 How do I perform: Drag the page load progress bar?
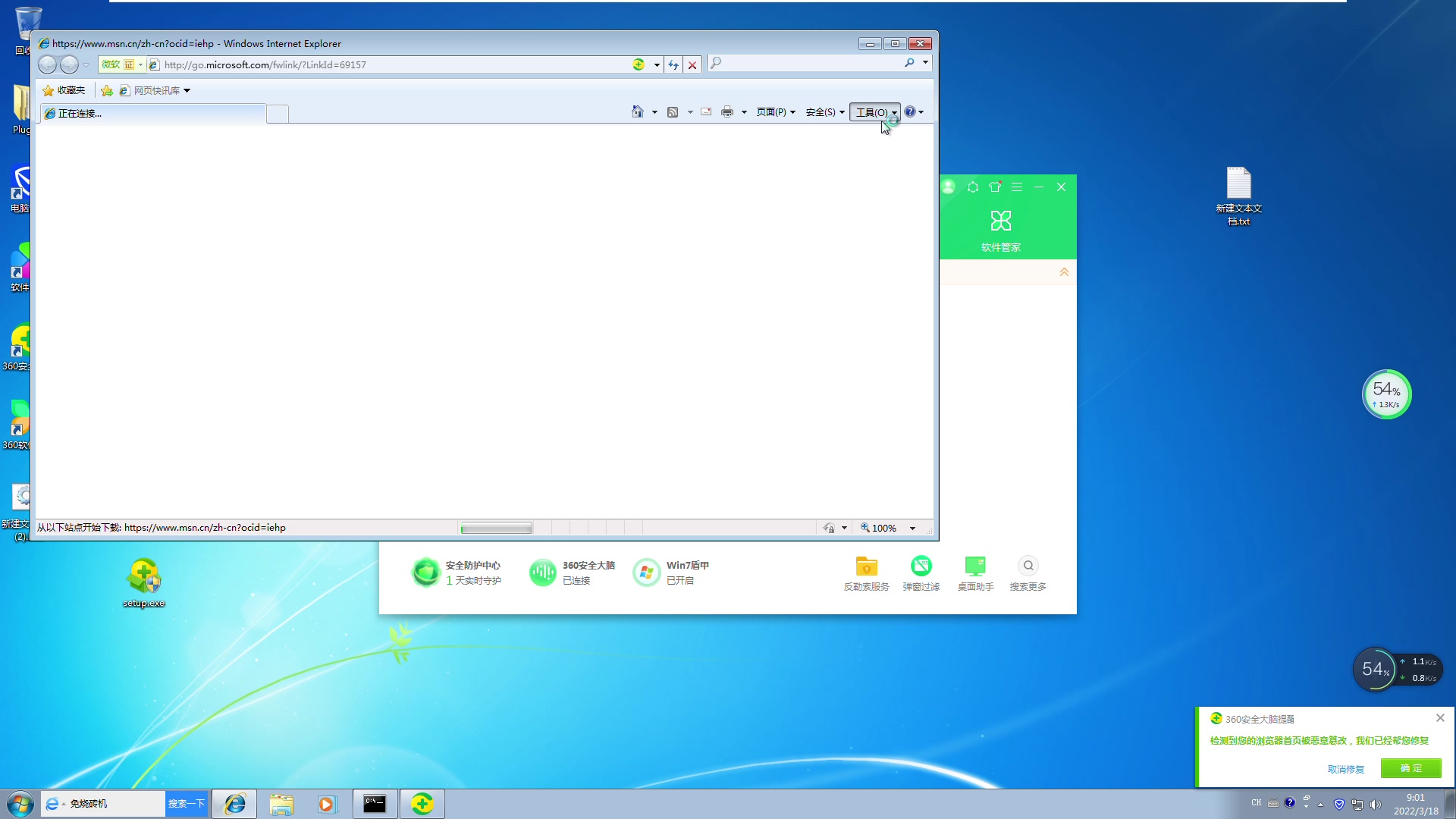(x=497, y=528)
